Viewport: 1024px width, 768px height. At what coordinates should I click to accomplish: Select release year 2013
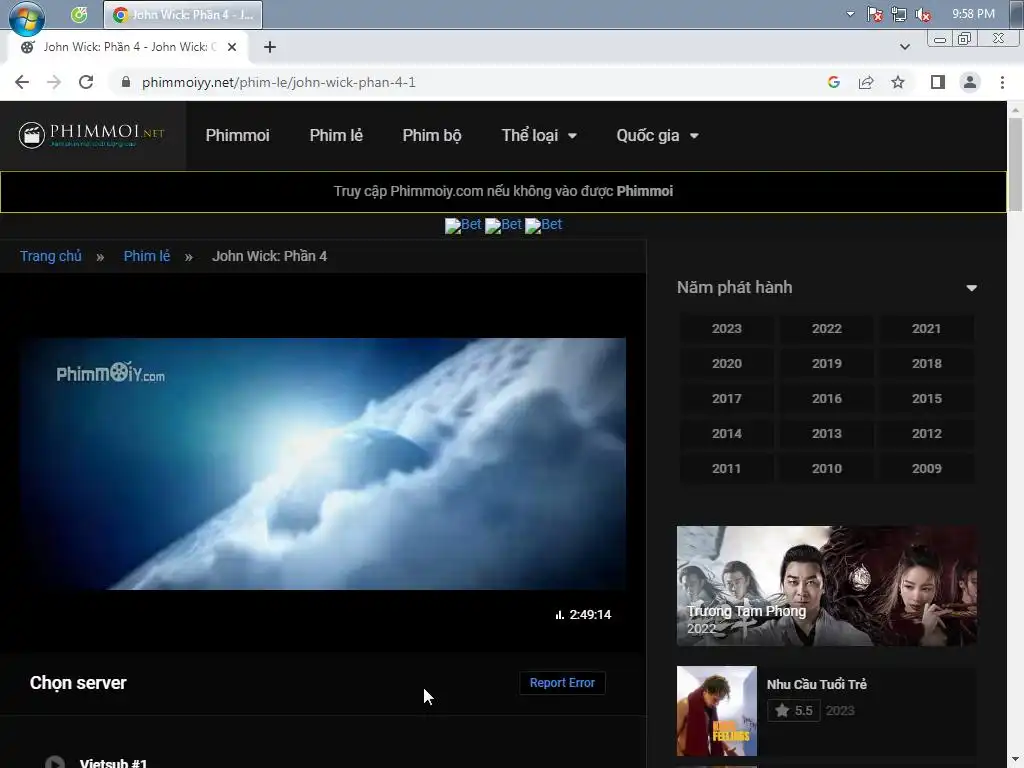pos(827,434)
